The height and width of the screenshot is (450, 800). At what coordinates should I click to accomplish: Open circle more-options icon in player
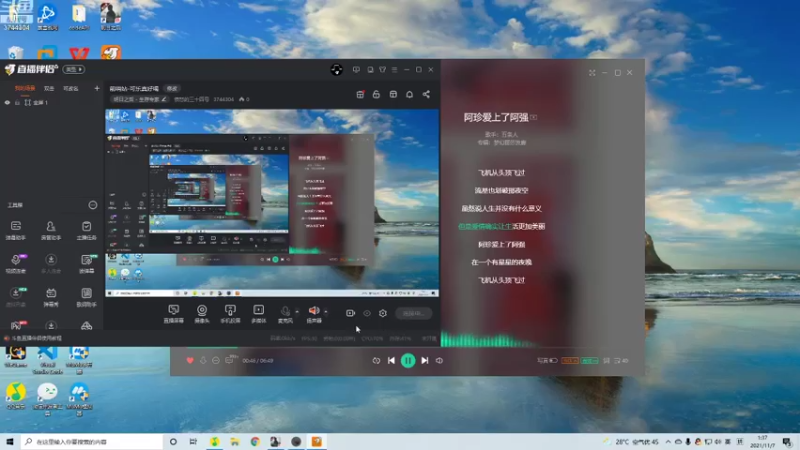[x=216, y=361]
